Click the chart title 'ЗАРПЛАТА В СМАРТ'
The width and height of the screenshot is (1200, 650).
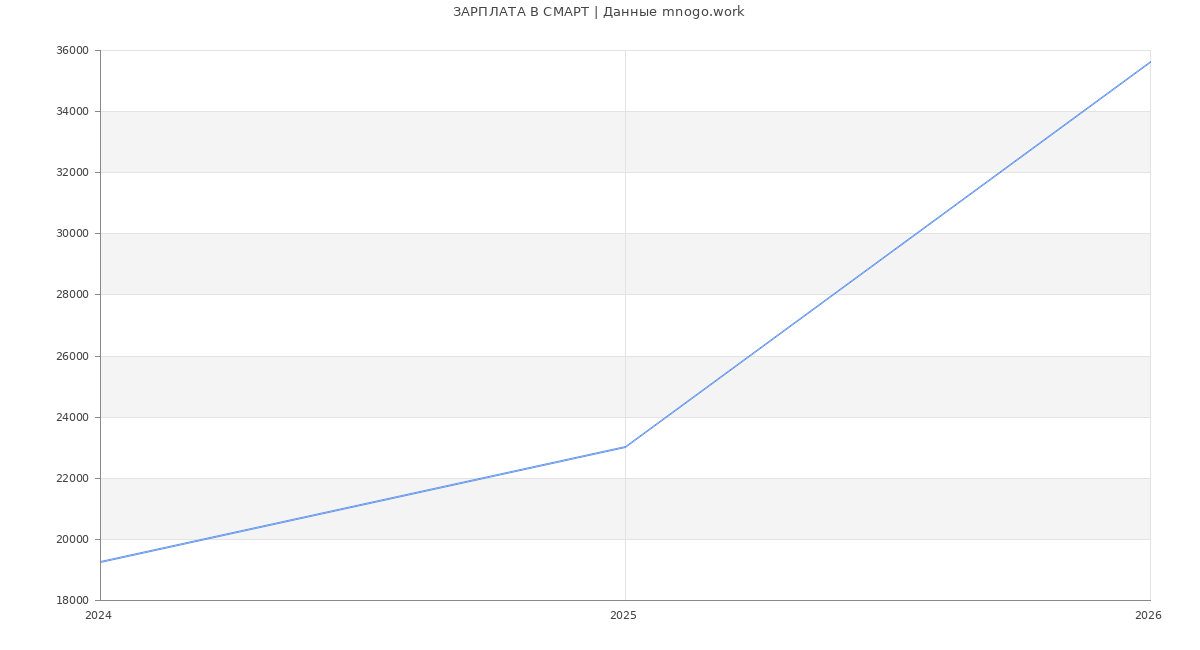pos(520,12)
